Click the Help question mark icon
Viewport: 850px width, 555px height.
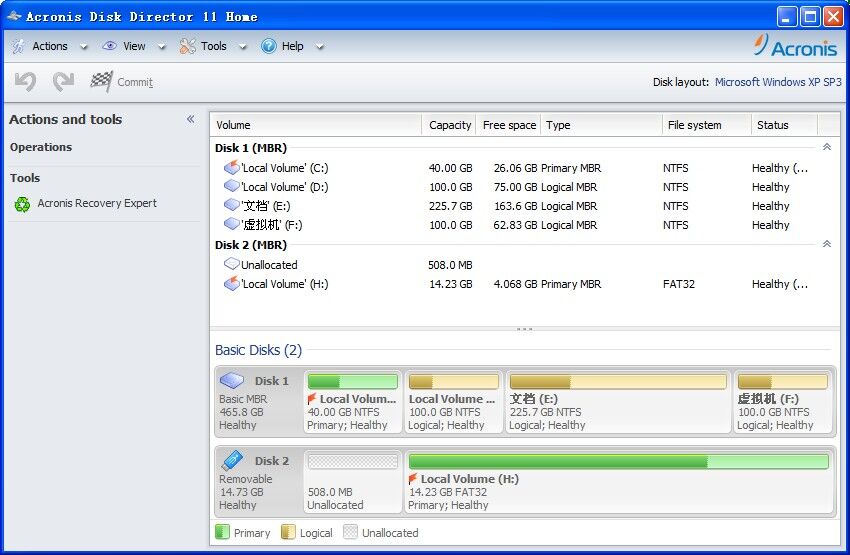tap(268, 46)
